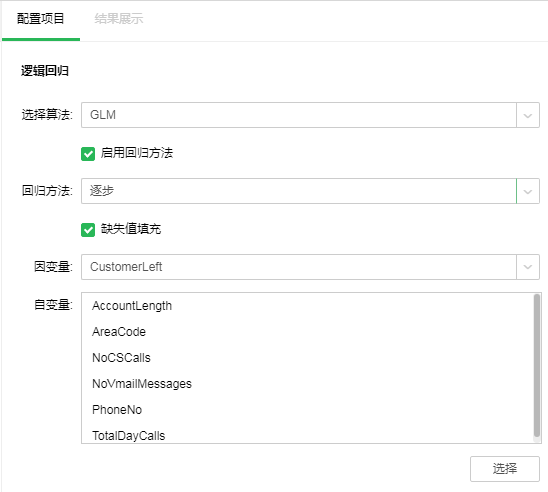Click the 启用回归方法 label text
This screenshot has width=548, height=492.
[x=137, y=153]
